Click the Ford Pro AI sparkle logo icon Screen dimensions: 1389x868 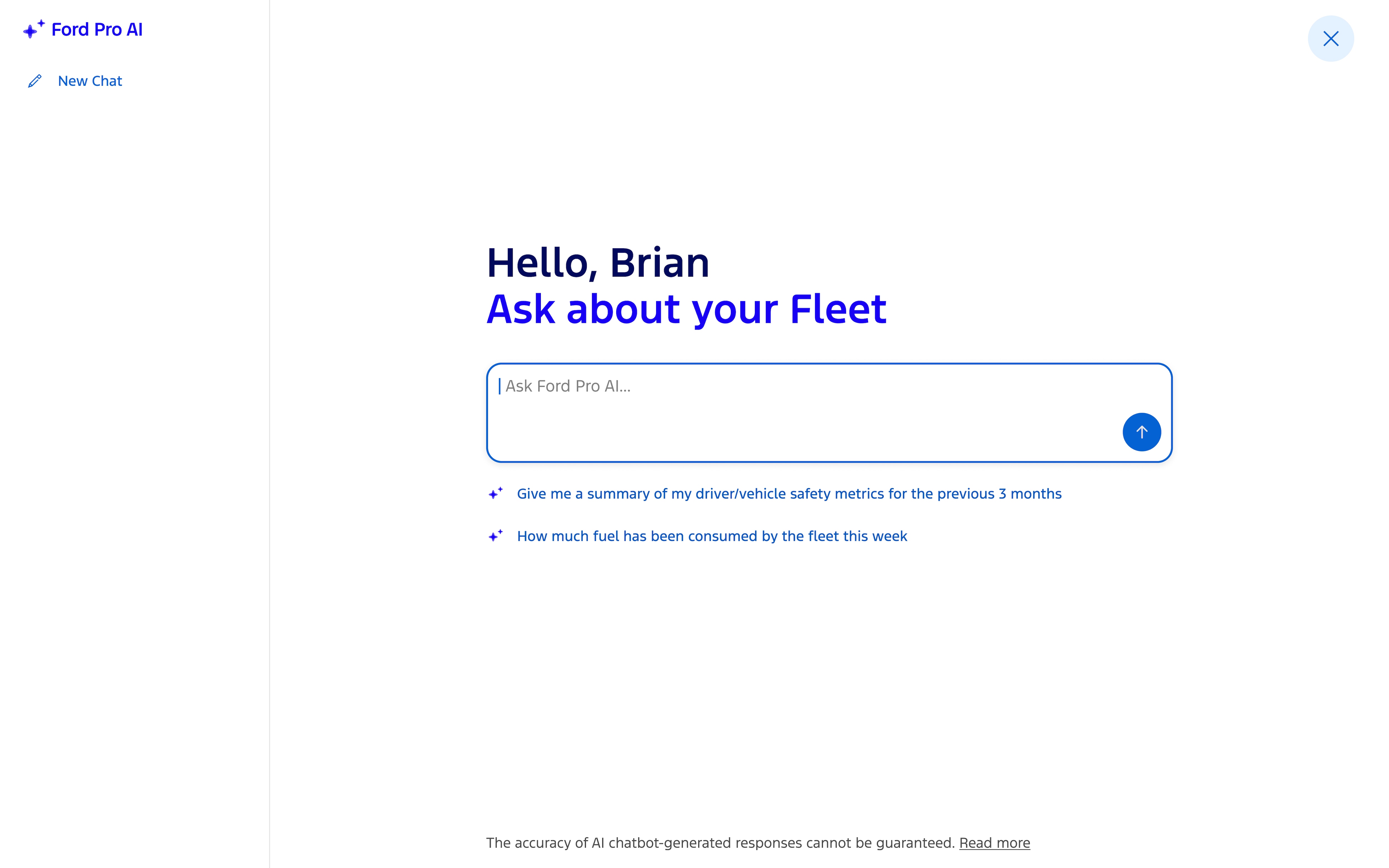tap(34, 29)
